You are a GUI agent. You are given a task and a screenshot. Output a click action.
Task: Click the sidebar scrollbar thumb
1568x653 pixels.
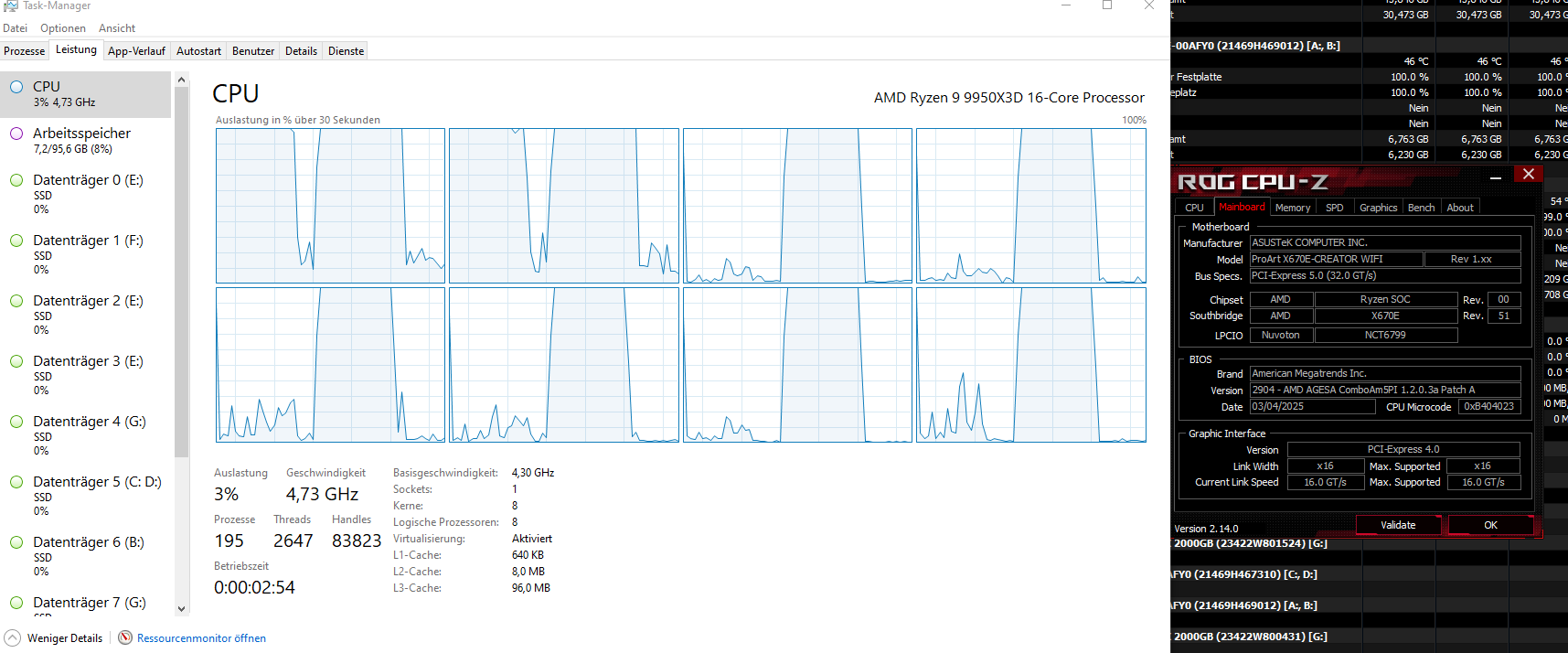[181, 273]
